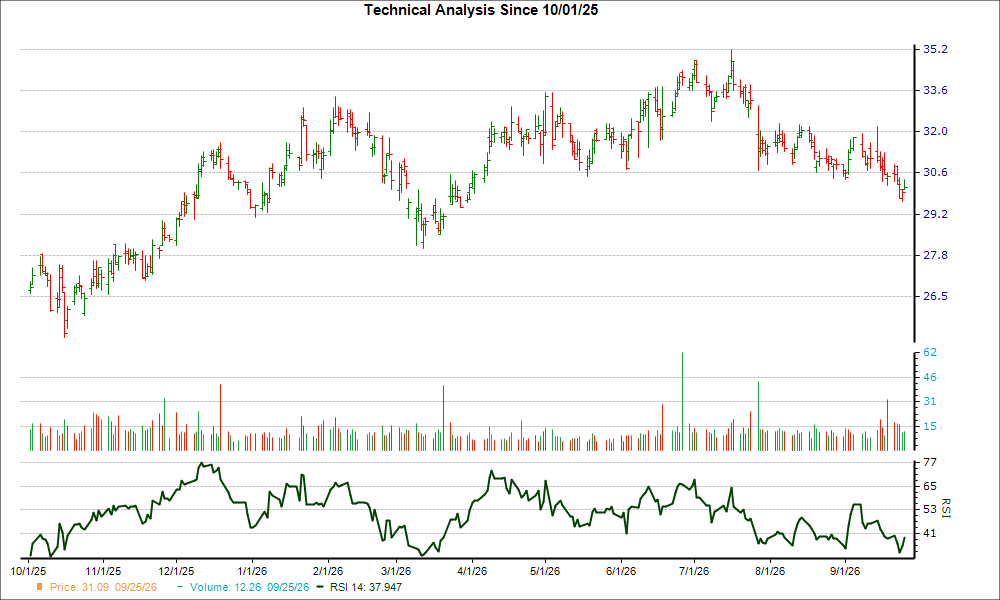Click the 31 volume axis label
The width and height of the screenshot is (1000, 600).
(x=930, y=401)
